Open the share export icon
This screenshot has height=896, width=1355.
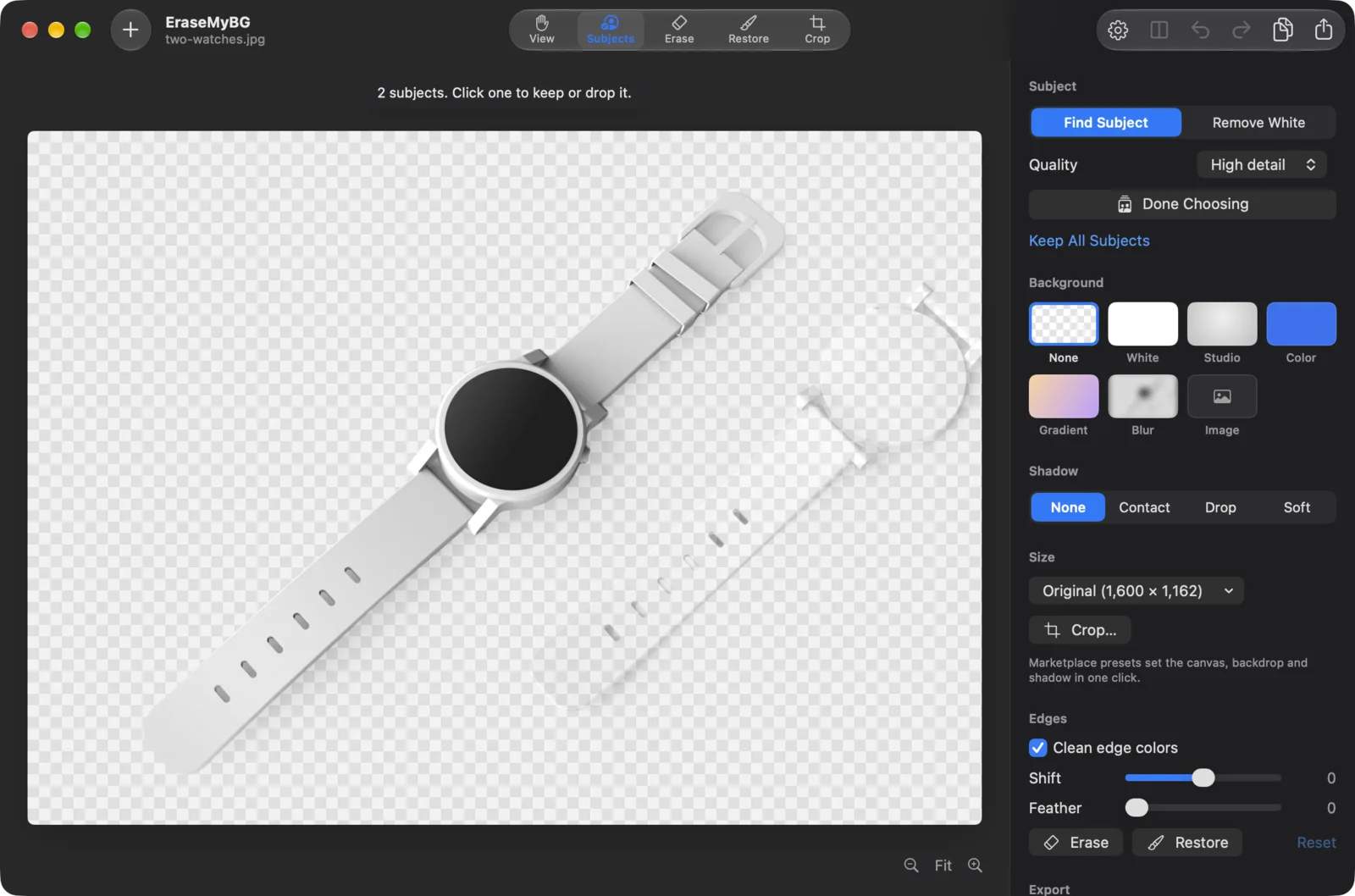coord(1324,30)
